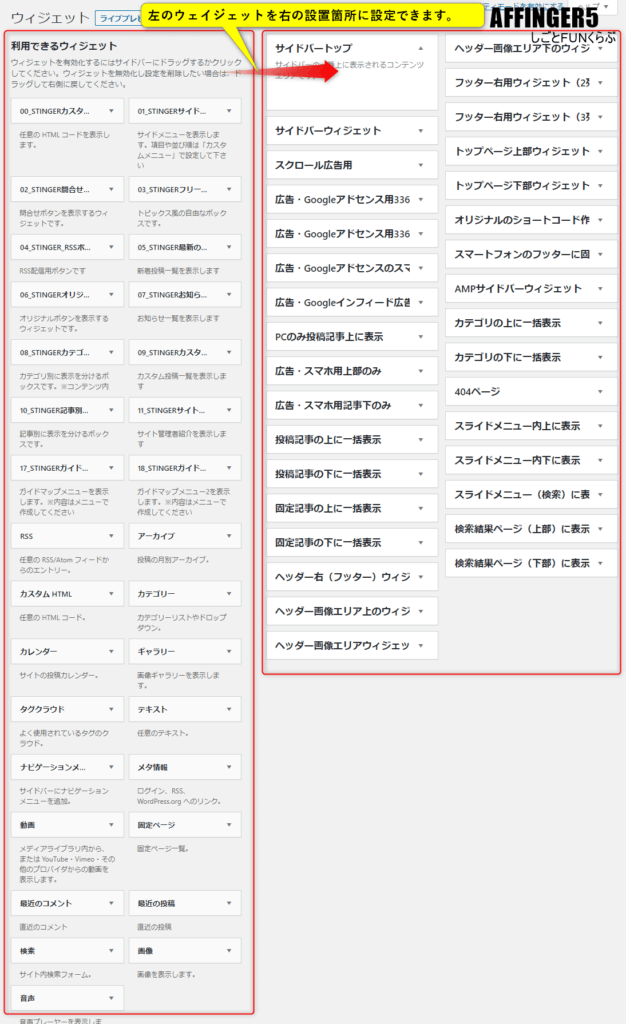Expand ヘッダー画像エリア上のウィジ area
The width and height of the screenshot is (626, 1024).
[x=421, y=611]
